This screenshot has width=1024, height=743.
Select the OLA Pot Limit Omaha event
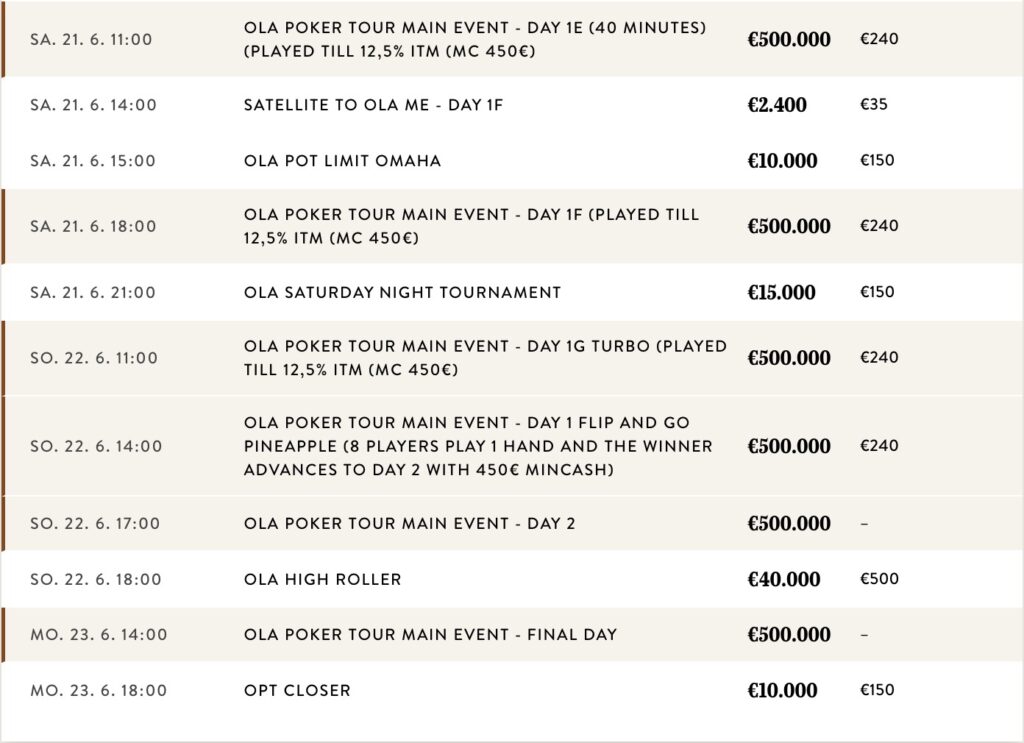342,160
